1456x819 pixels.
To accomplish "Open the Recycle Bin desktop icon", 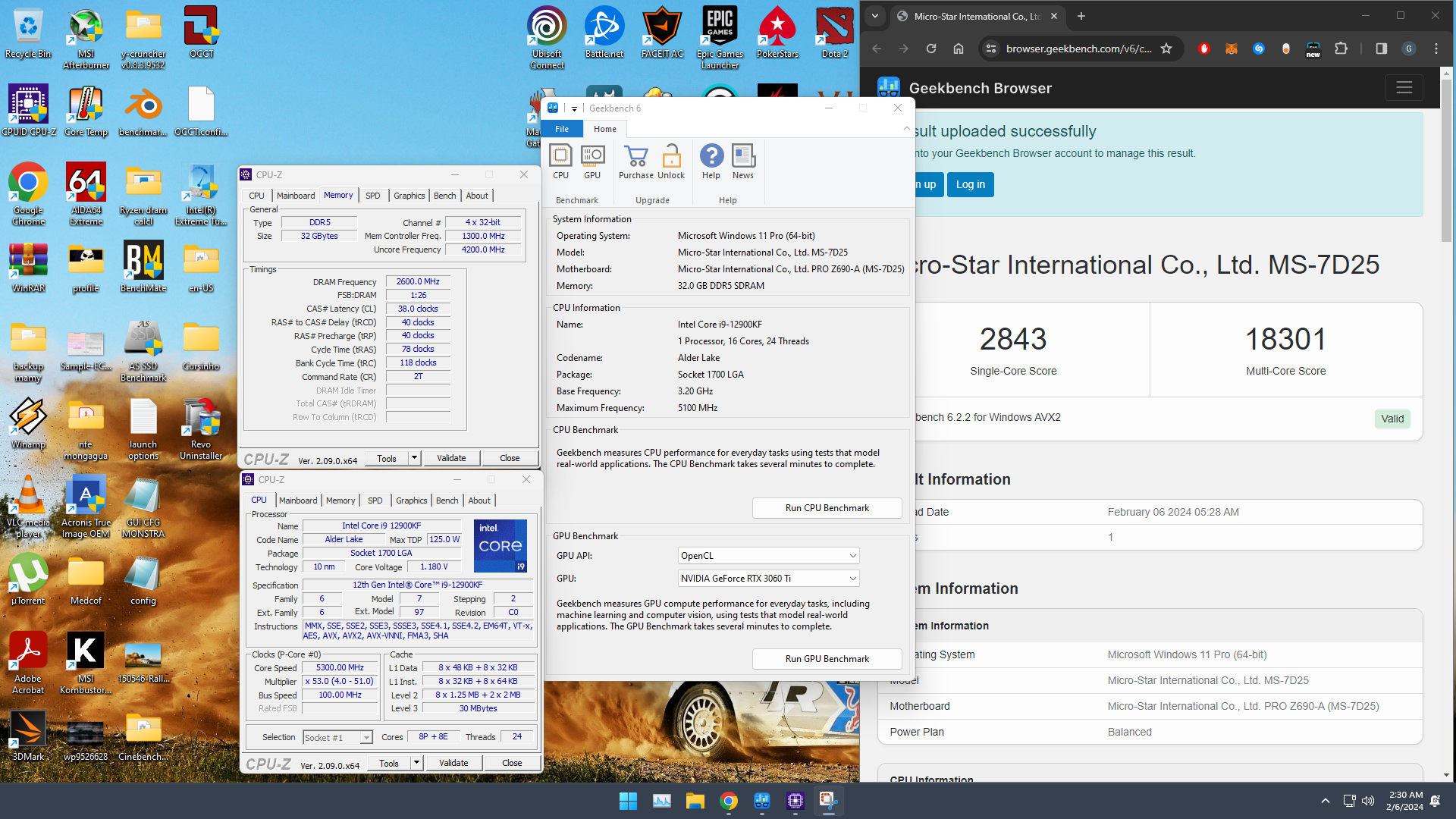I will click(x=28, y=34).
